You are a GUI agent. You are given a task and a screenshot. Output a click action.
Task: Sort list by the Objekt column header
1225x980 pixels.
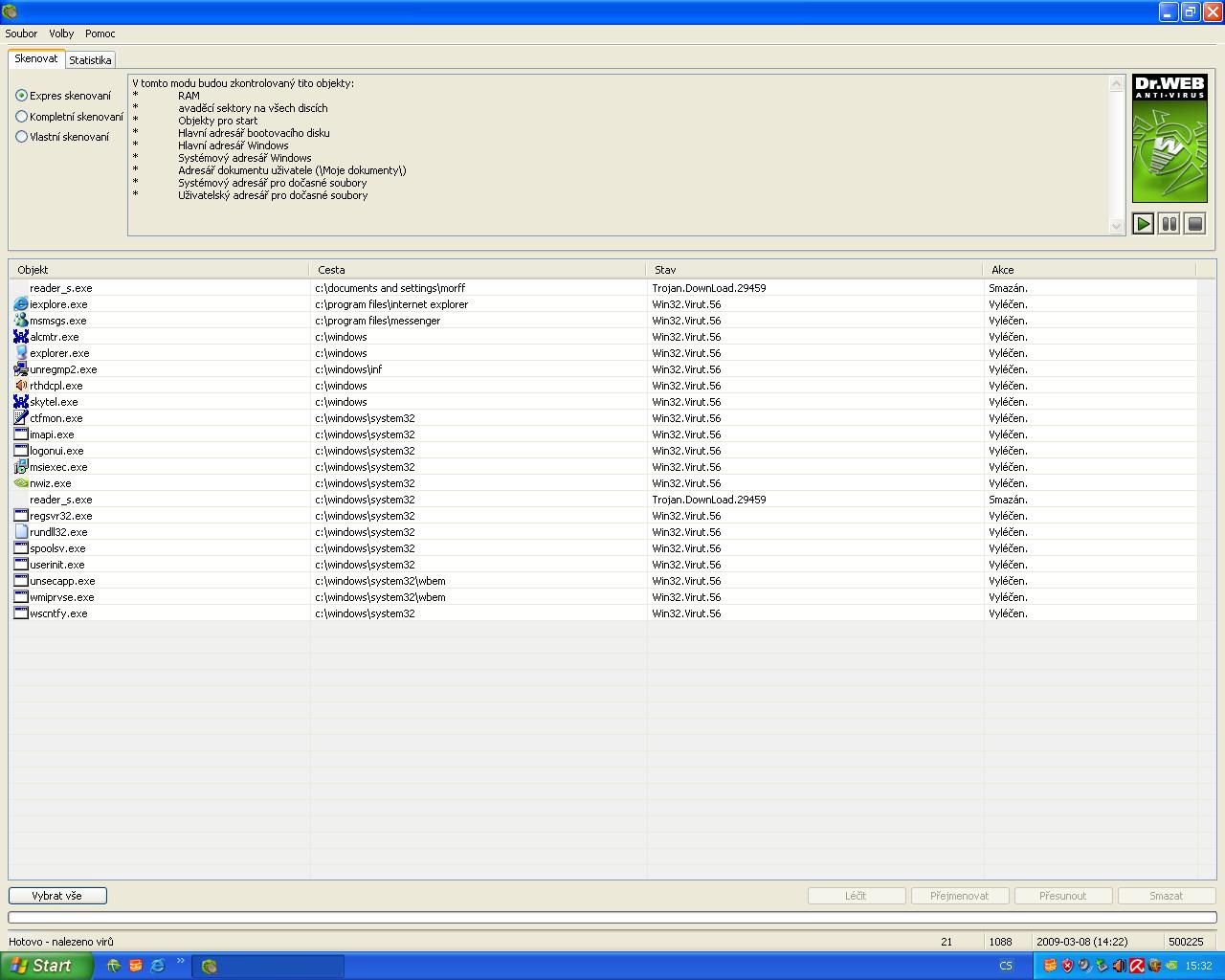pyautogui.click(x=159, y=270)
